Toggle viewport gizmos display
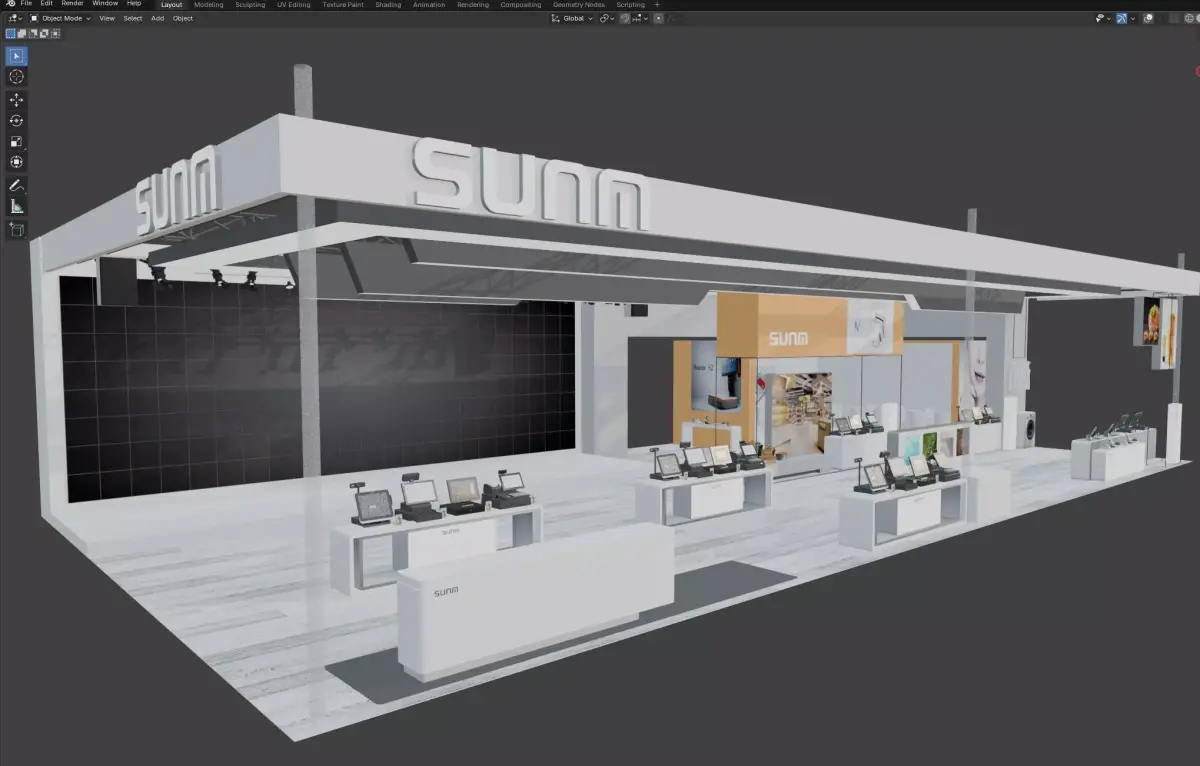Screen dimensions: 1200x766 1122,18
